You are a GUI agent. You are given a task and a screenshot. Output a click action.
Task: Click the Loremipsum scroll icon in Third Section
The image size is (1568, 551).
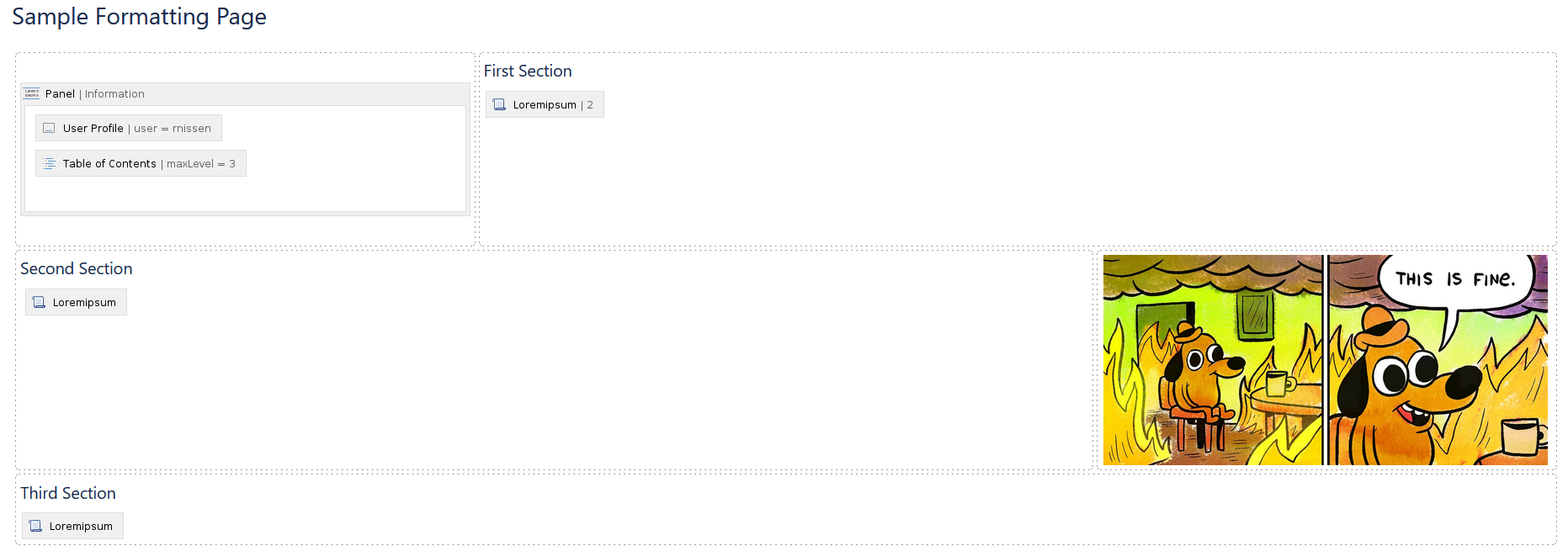tap(36, 525)
